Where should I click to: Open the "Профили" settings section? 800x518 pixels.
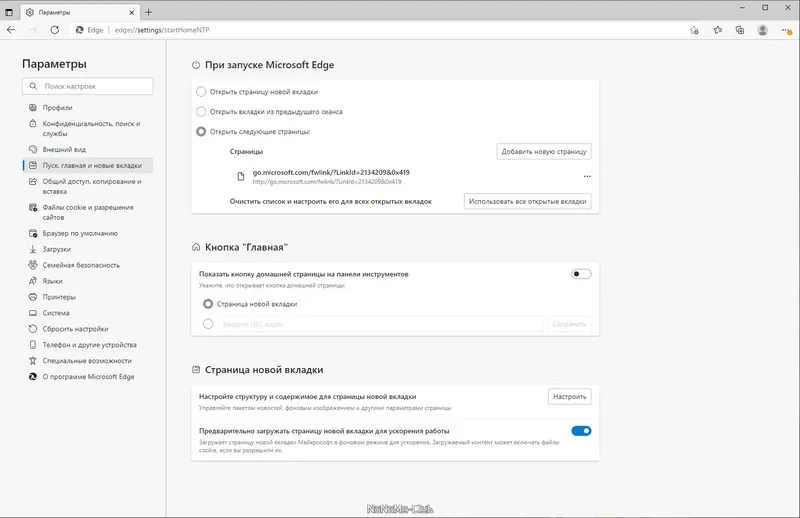pyautogui.click(x=57, y=108)
